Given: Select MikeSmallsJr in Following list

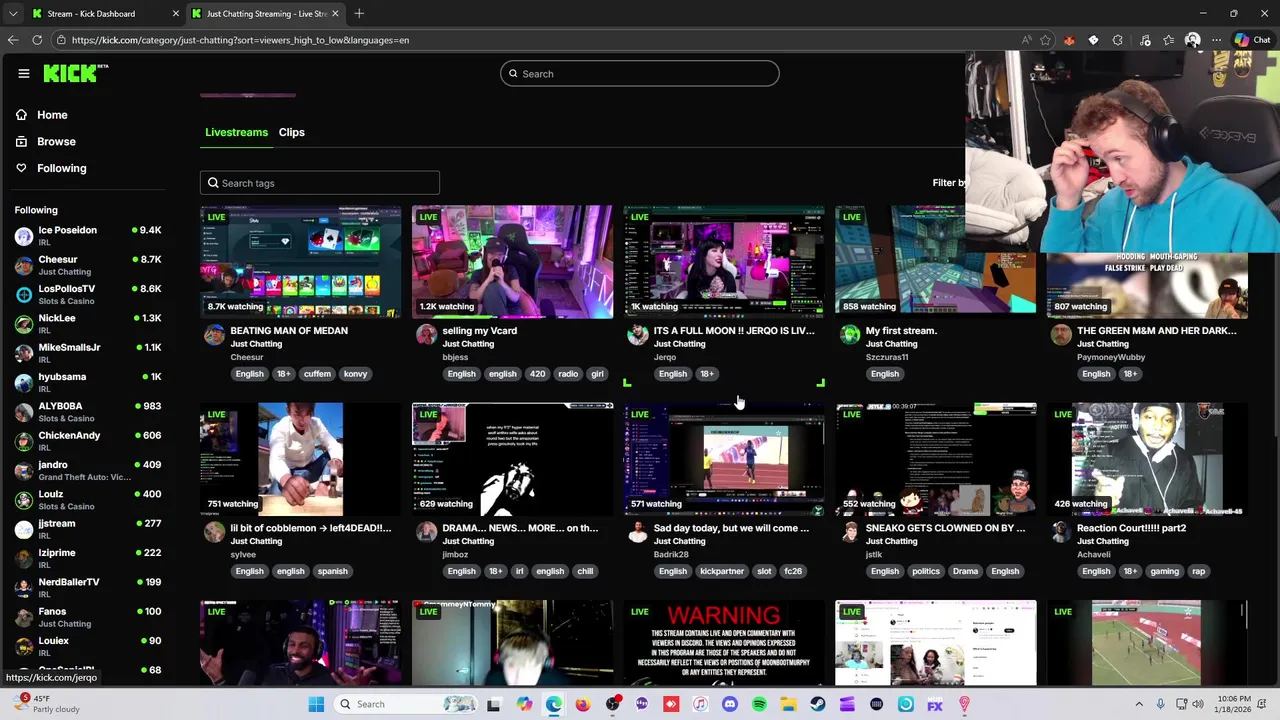Looking at the screenshot, I should [x=88, y=353].
